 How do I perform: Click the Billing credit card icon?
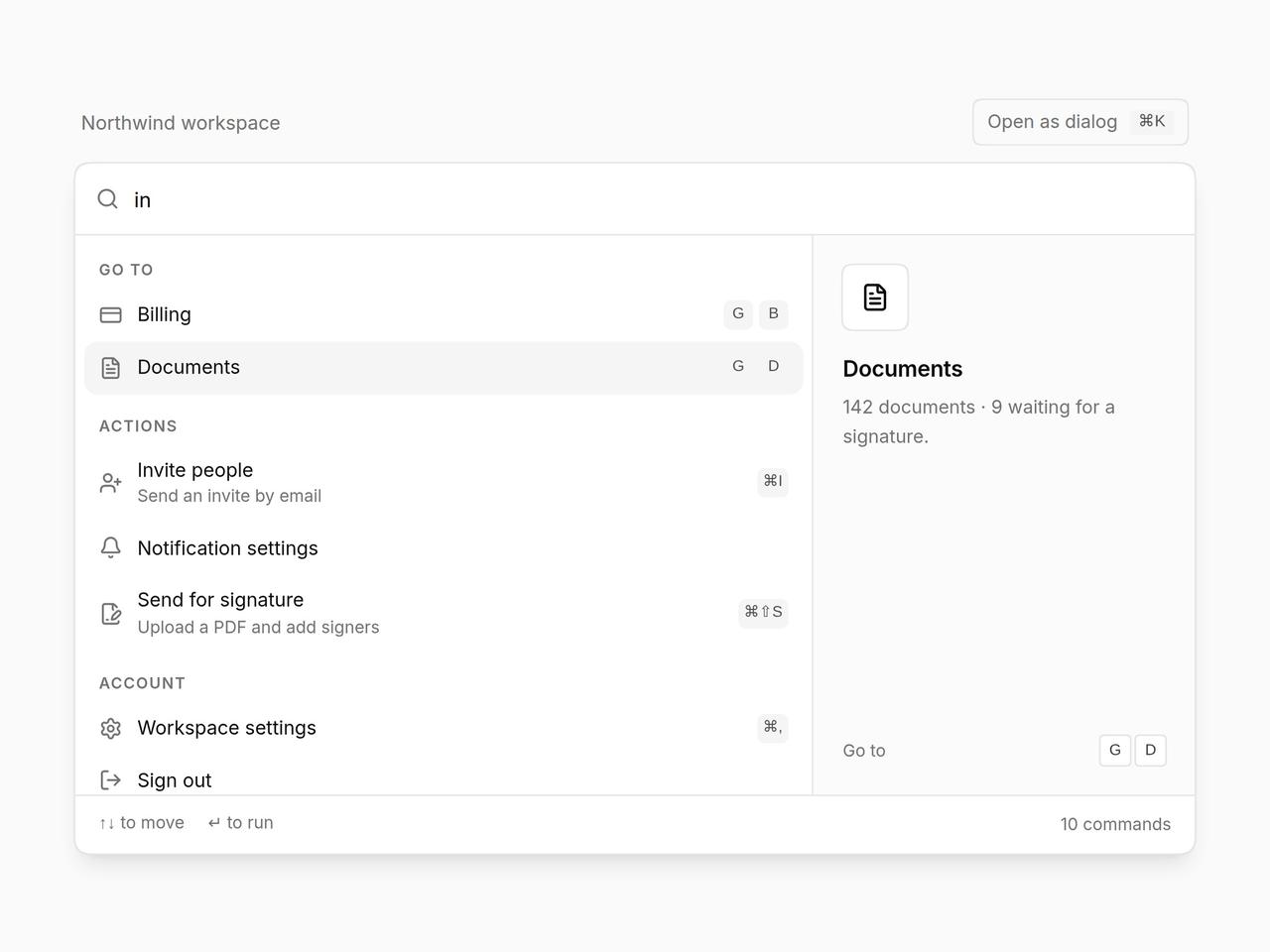tap(111, 314)
